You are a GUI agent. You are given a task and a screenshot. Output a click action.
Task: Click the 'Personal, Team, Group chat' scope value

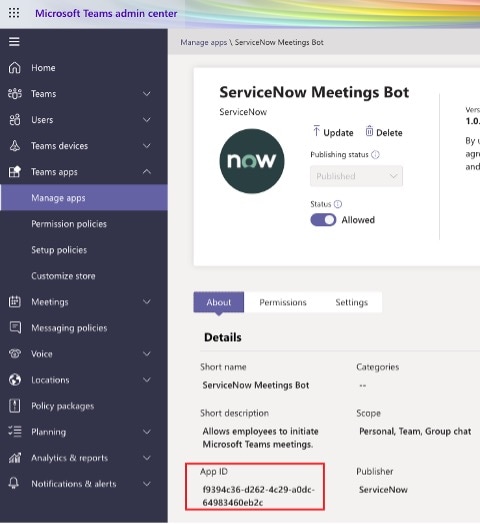415,431
